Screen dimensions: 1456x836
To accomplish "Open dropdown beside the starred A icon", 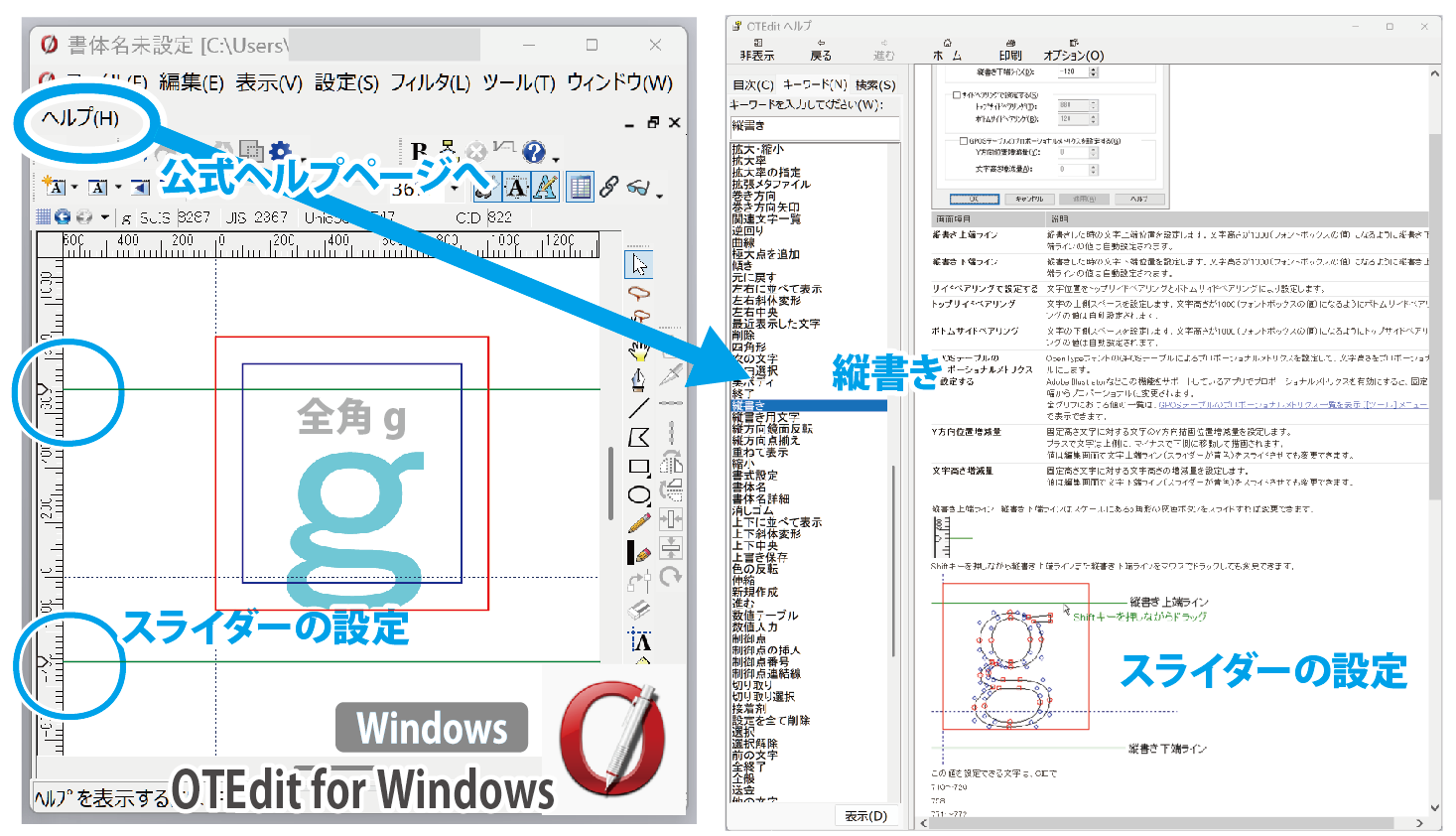I will [74, 187].
